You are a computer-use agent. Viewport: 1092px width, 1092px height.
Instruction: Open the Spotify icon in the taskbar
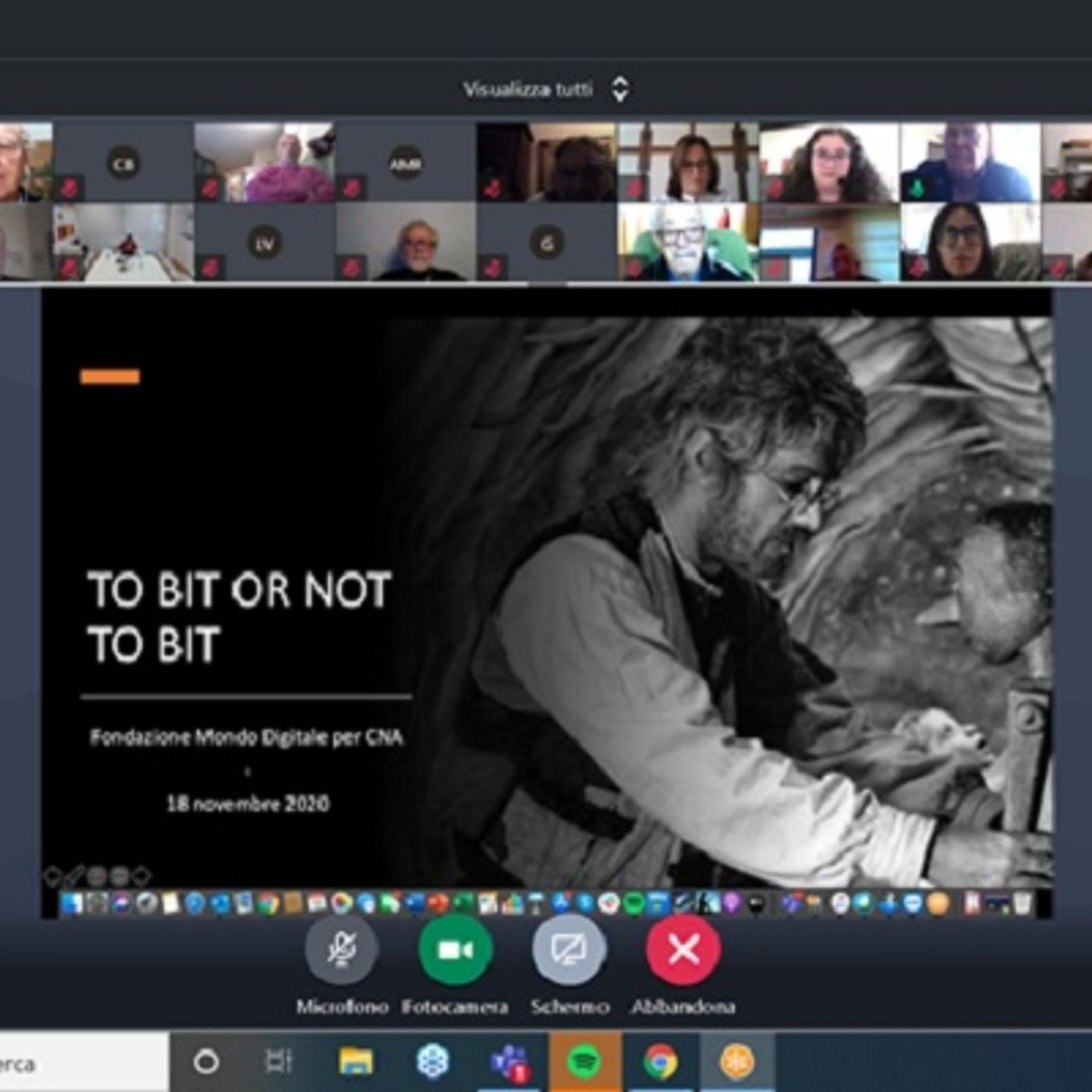(x=584, y=1062)
